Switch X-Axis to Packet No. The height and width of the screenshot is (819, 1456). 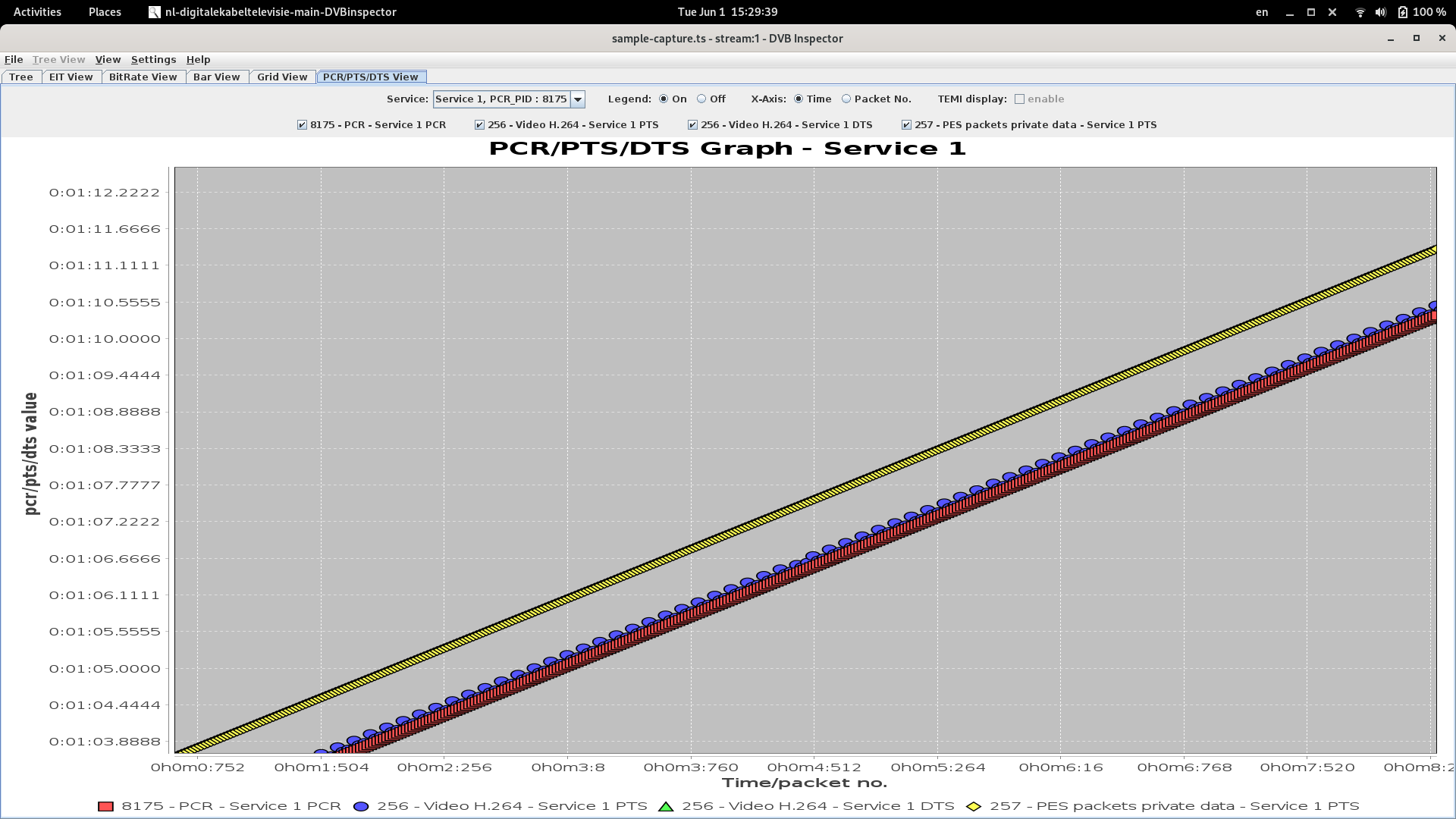[846, 99]
